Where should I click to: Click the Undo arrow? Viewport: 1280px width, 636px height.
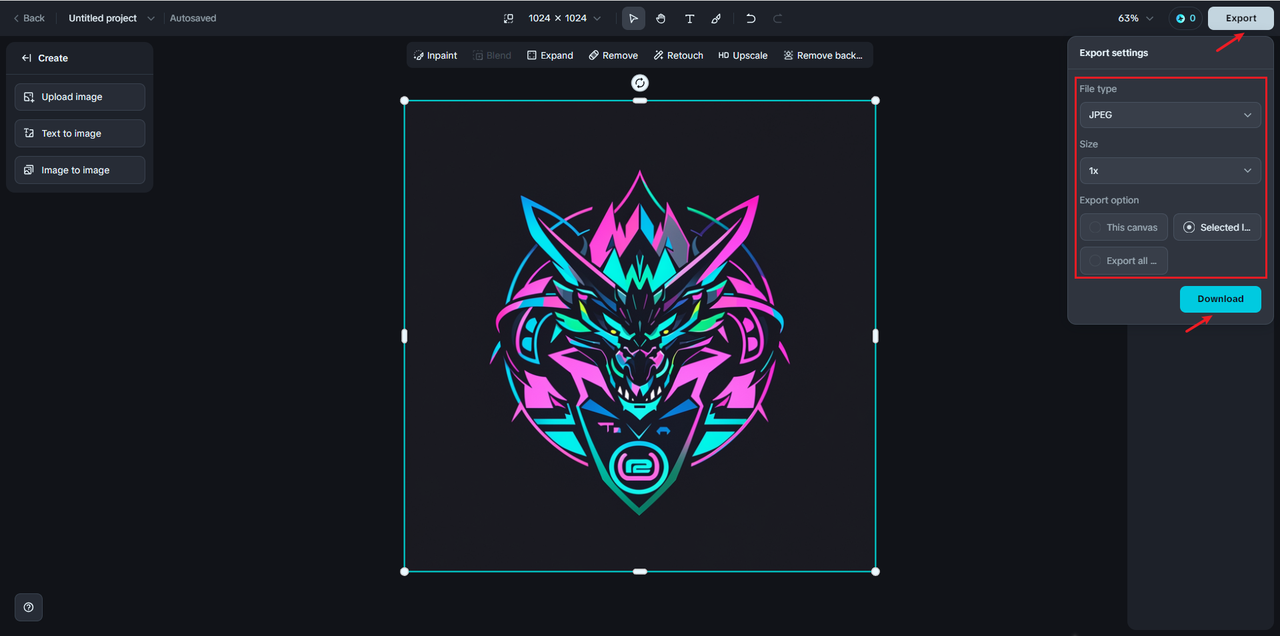(x=751, y=18)
